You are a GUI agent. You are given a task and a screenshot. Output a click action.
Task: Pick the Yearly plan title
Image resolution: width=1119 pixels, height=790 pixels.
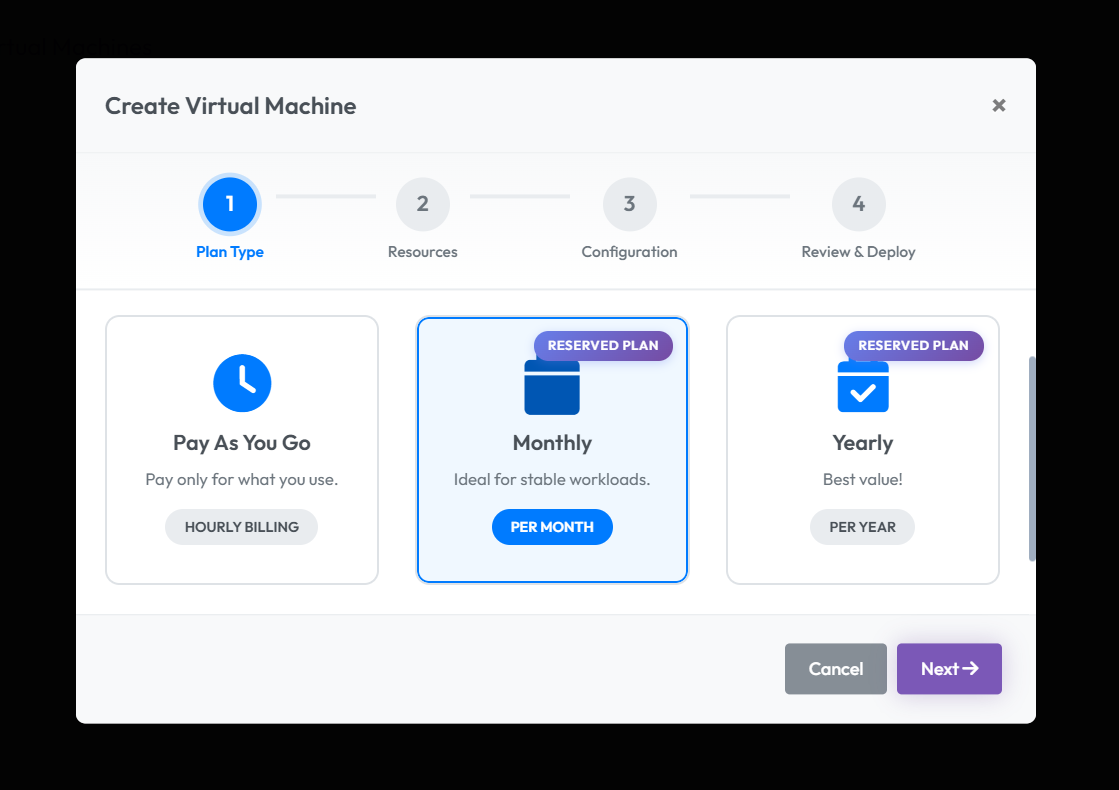point(862,443)
